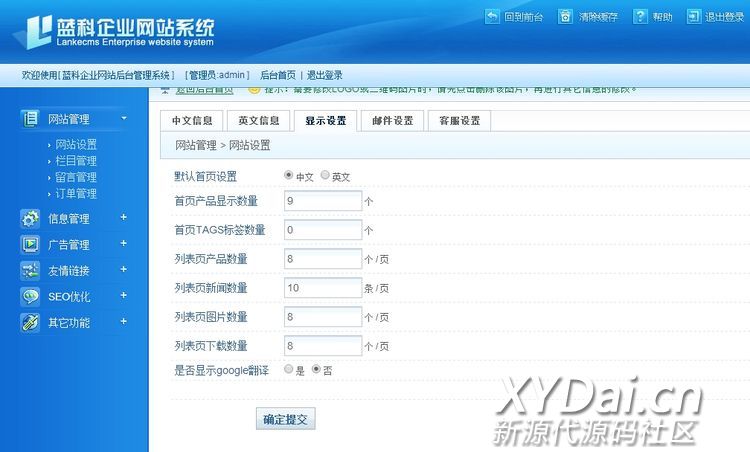Click the 列表页图片数量 input field
Screen dimensions: 750x452
(323, 317)
